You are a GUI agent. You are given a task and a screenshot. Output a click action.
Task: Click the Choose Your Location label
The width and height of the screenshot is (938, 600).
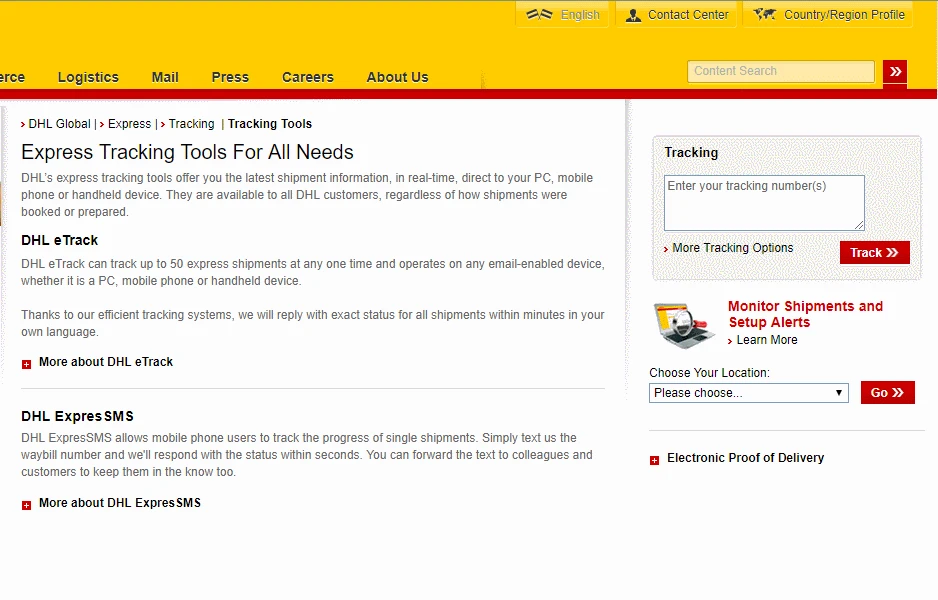709,373
